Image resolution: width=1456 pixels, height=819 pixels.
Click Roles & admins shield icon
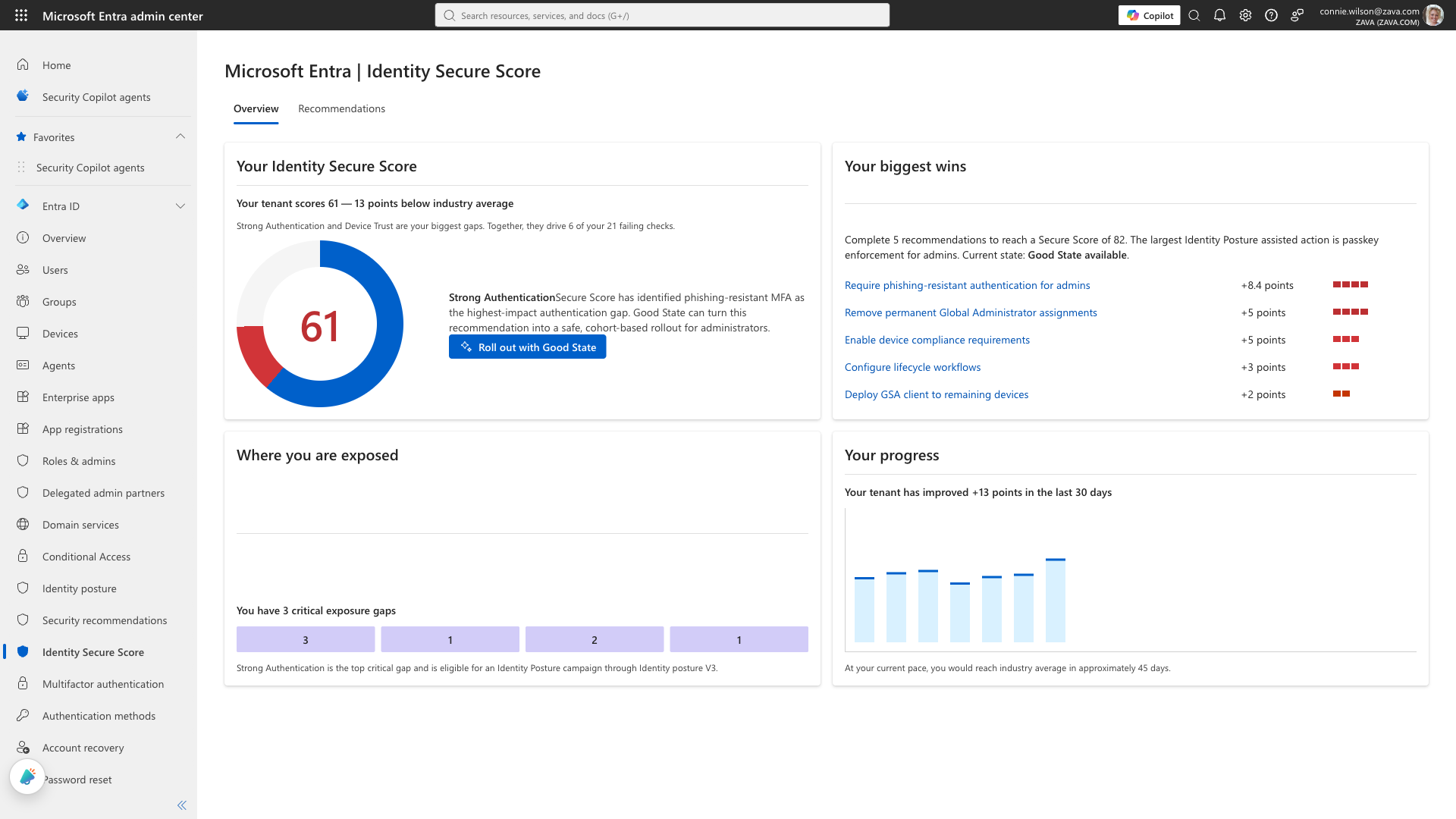click(23, 460)
